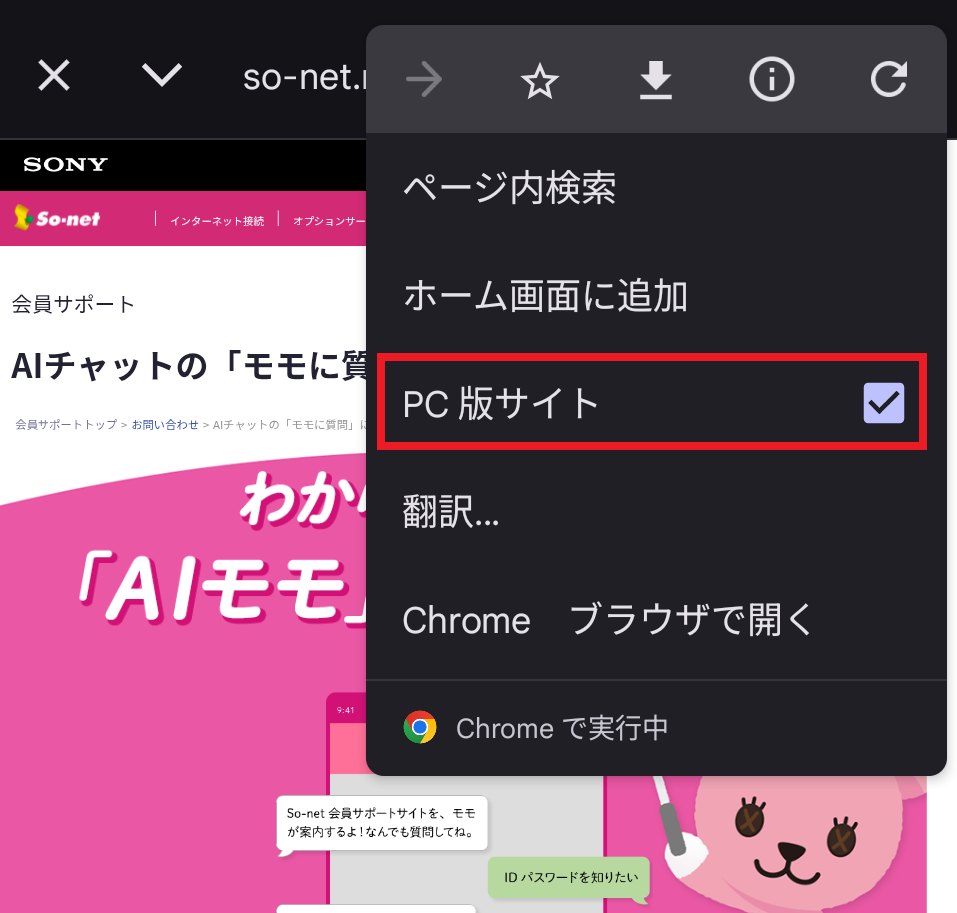Open page via Chrome ブラウザで開く
Image resolution: width=957 pixels, height=913 pixels.
coord(608,621)
